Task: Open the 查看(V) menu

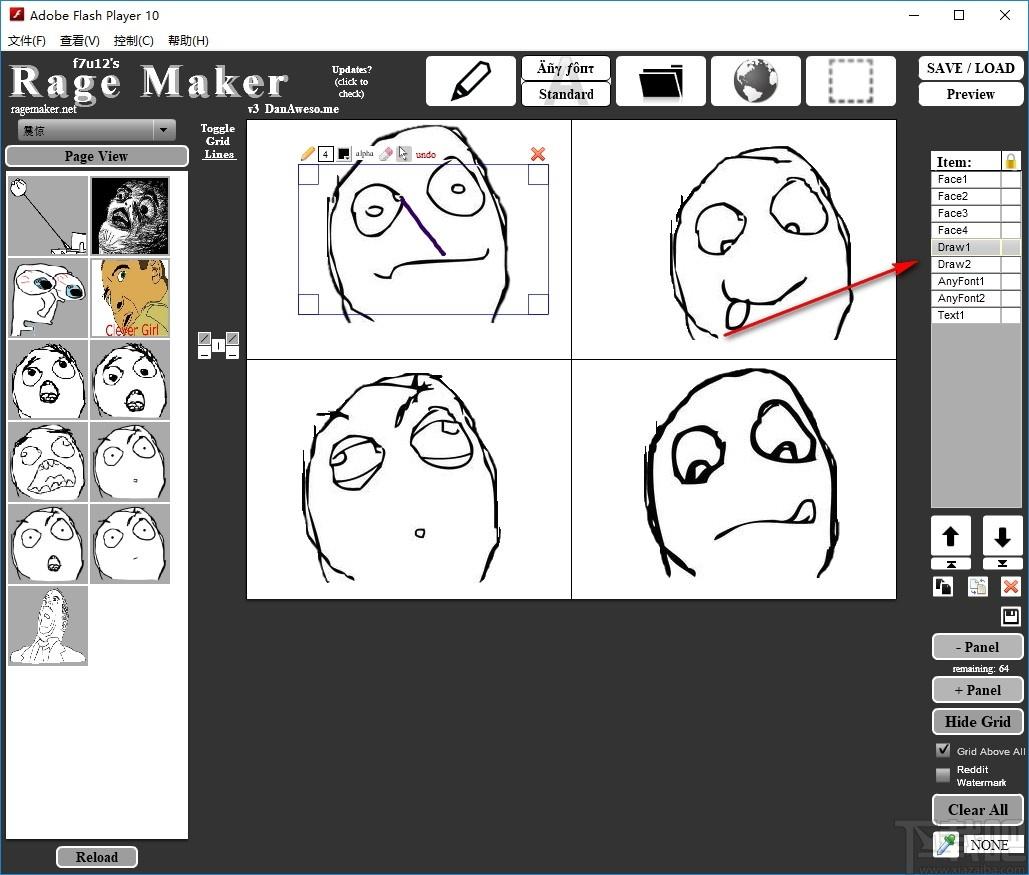Action: [x=80, y=41]
